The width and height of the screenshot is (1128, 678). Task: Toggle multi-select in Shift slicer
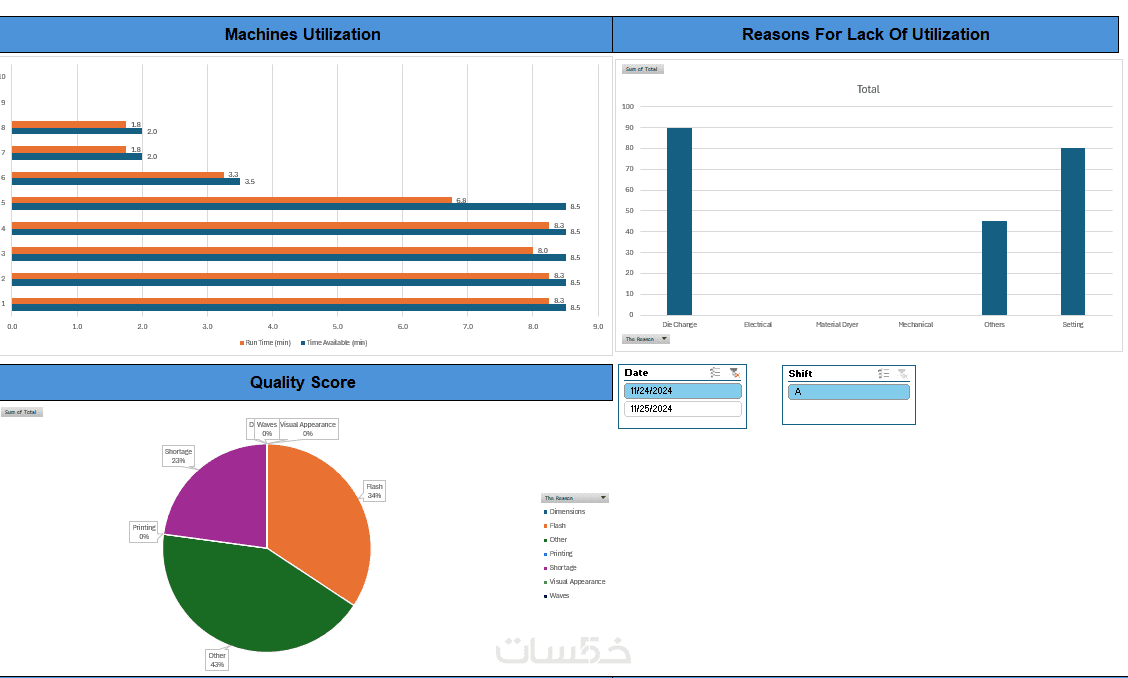883,373
